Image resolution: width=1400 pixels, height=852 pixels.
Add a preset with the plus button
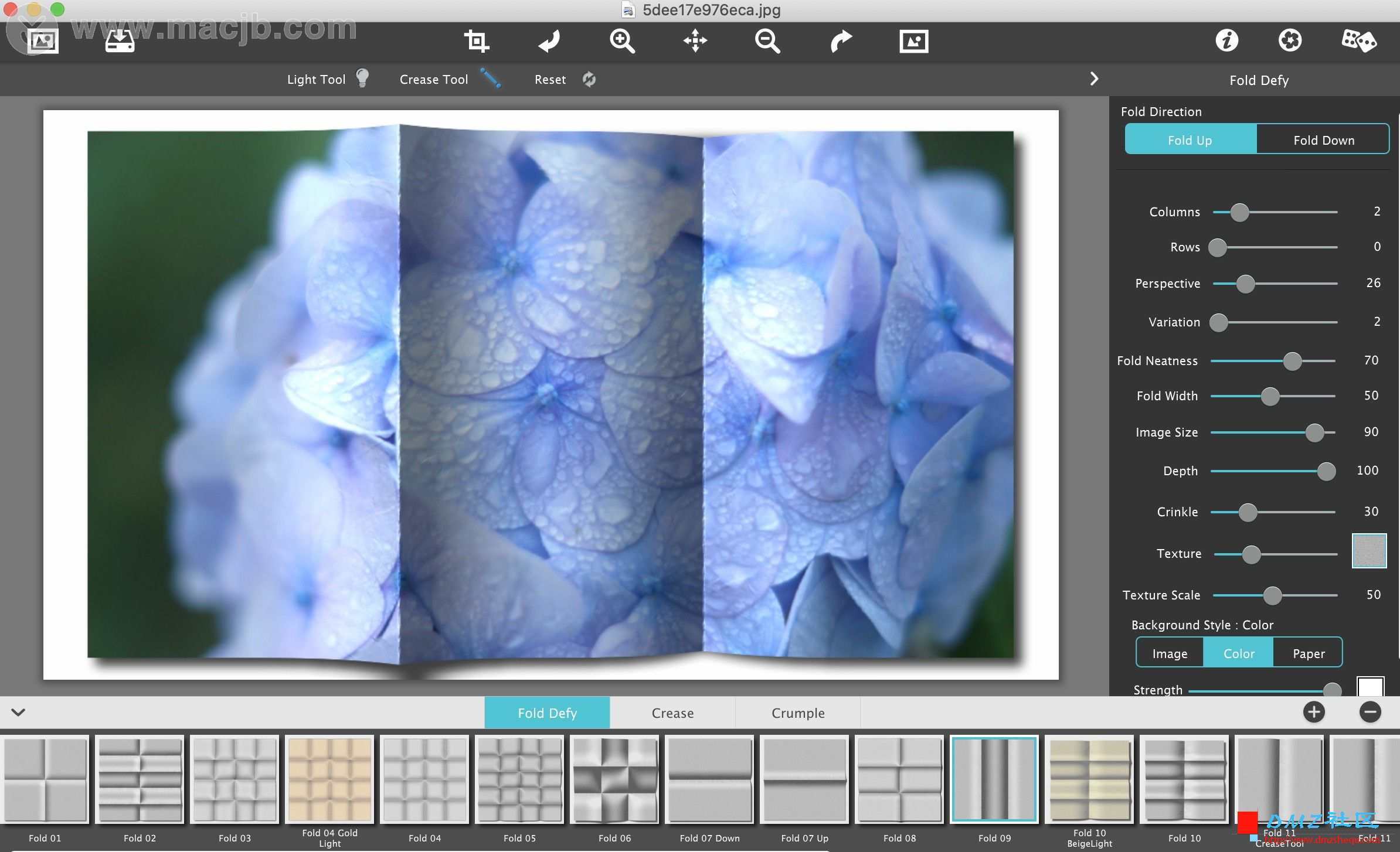[1314, 712]
